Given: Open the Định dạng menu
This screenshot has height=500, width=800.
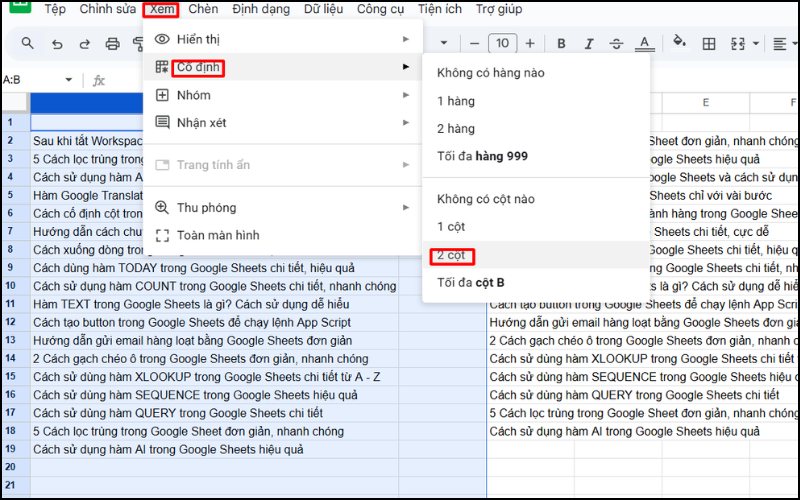Looking at the screenshot, I should point(261,9).
